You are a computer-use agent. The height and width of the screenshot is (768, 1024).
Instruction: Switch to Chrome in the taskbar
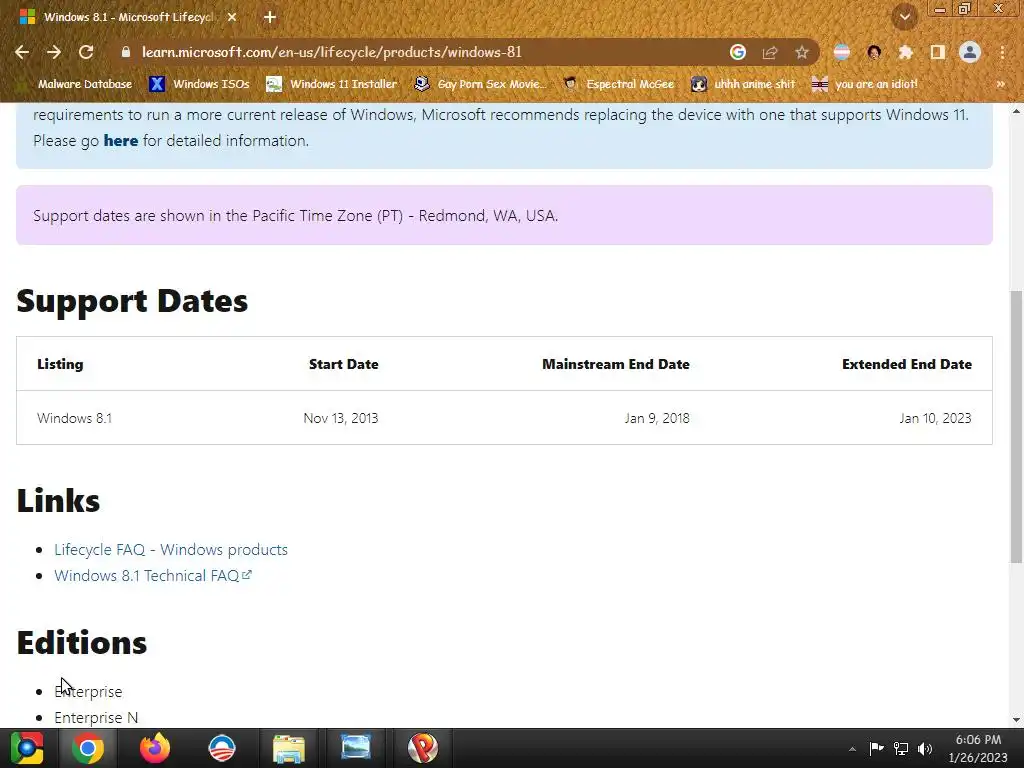click(88, 748)
